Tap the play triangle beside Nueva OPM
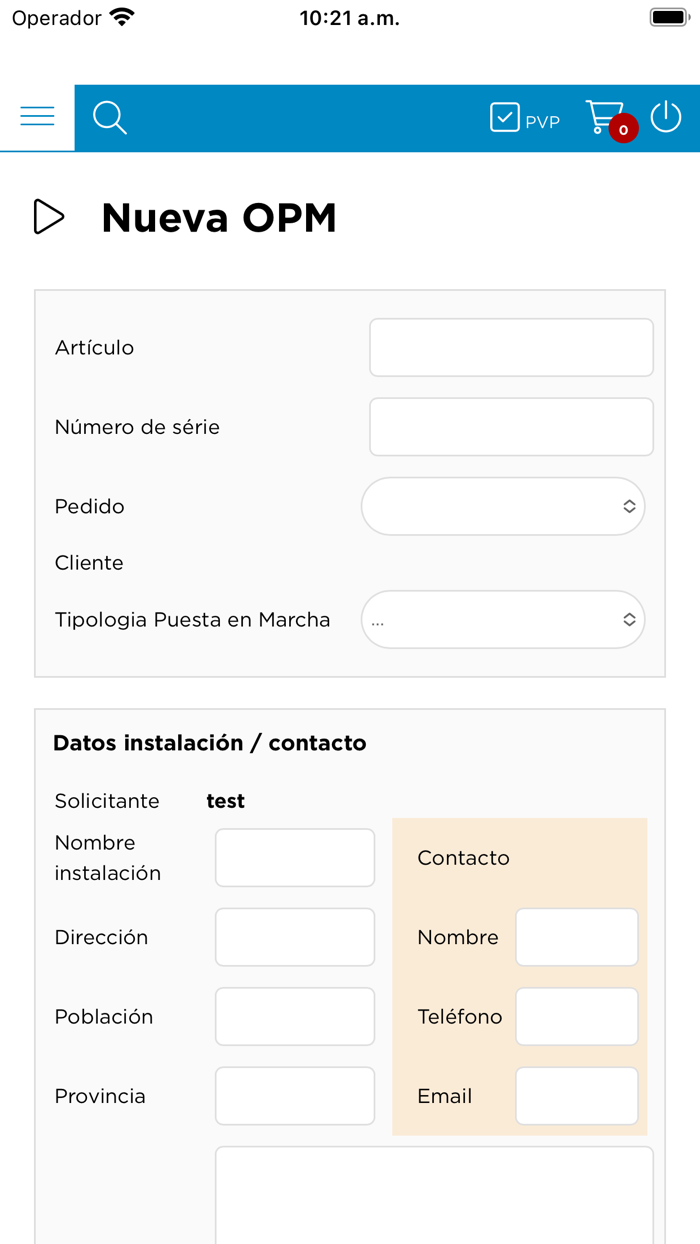This screenshot has height=1244, width=700. (48, 217)
